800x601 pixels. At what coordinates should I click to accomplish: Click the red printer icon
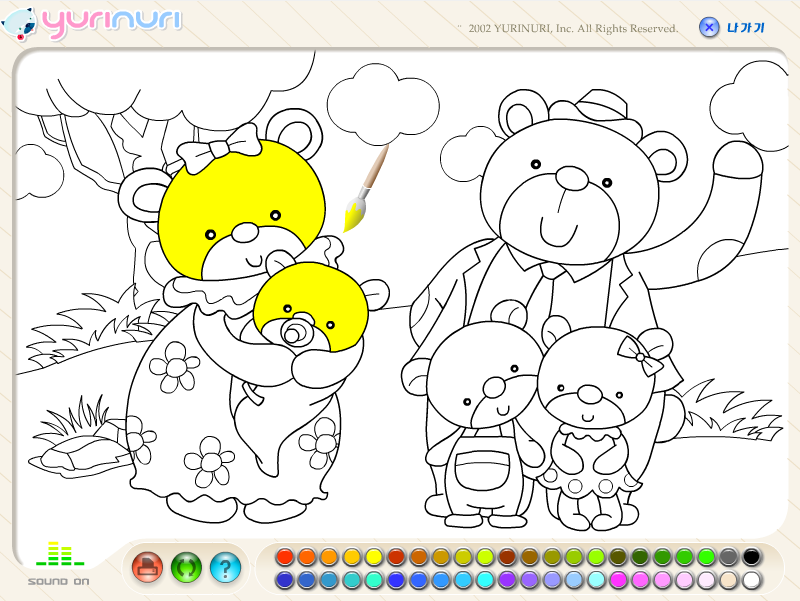[147, 567]
